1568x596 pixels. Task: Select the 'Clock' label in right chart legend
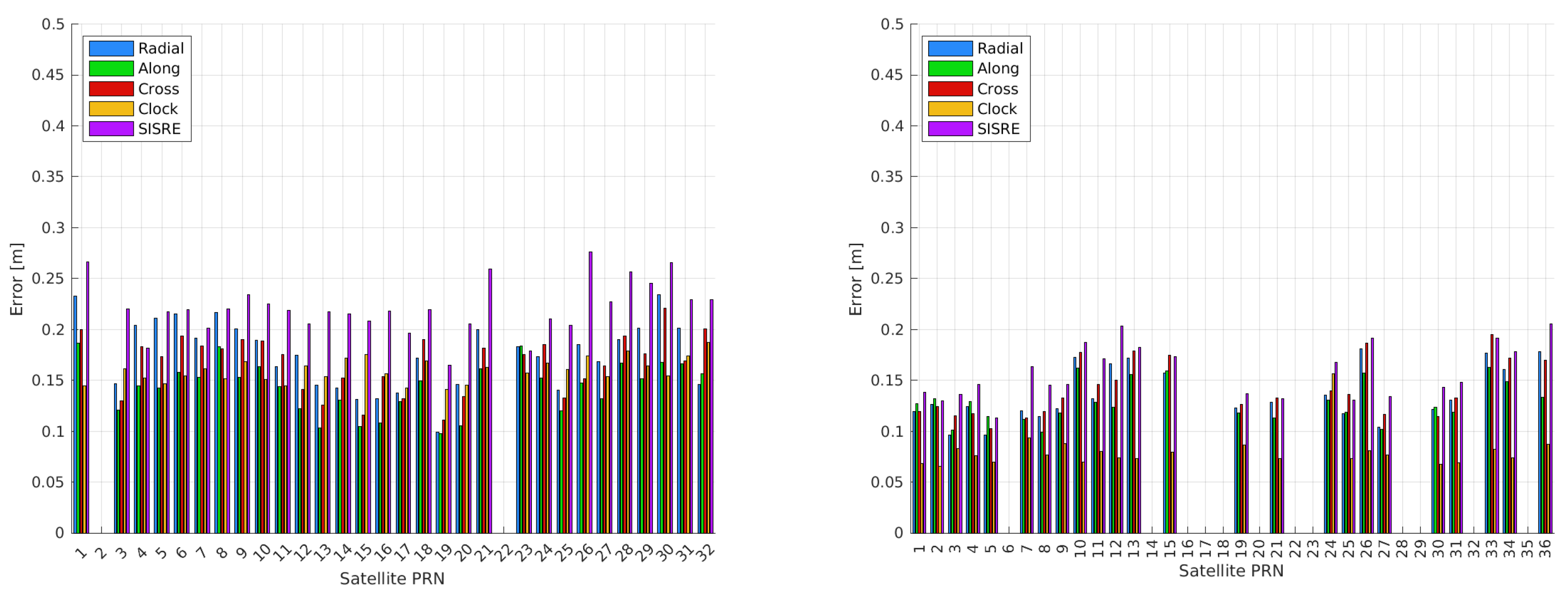pos(996,109)
